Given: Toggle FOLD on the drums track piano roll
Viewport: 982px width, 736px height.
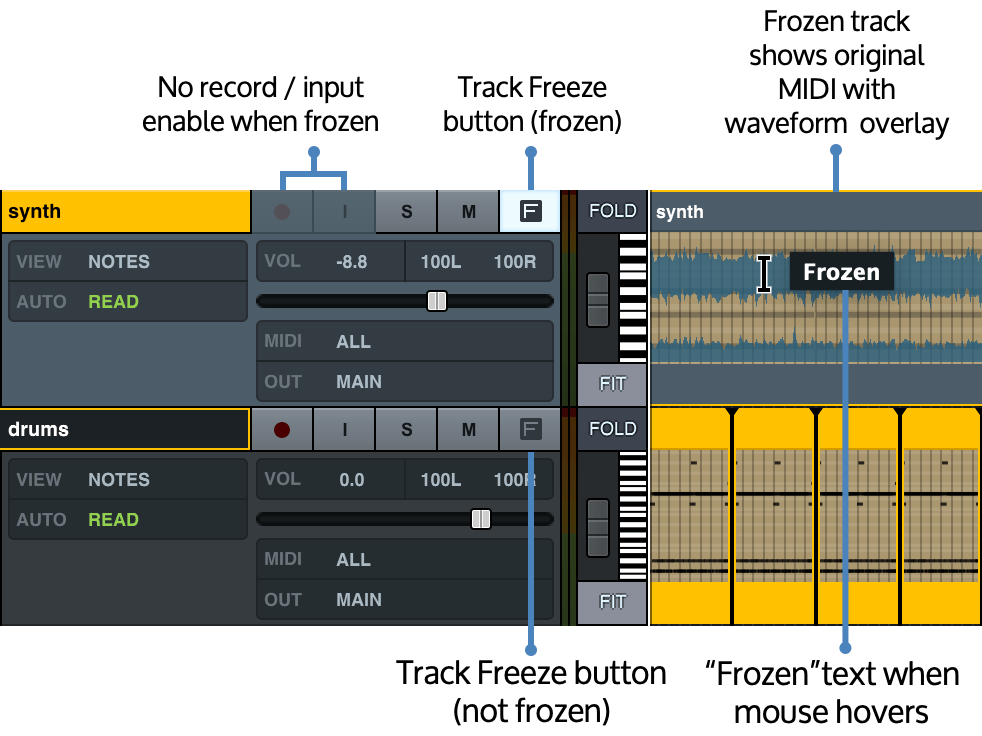Looking at the screenshot, I should pyautogui.click(x=611, y=429).
